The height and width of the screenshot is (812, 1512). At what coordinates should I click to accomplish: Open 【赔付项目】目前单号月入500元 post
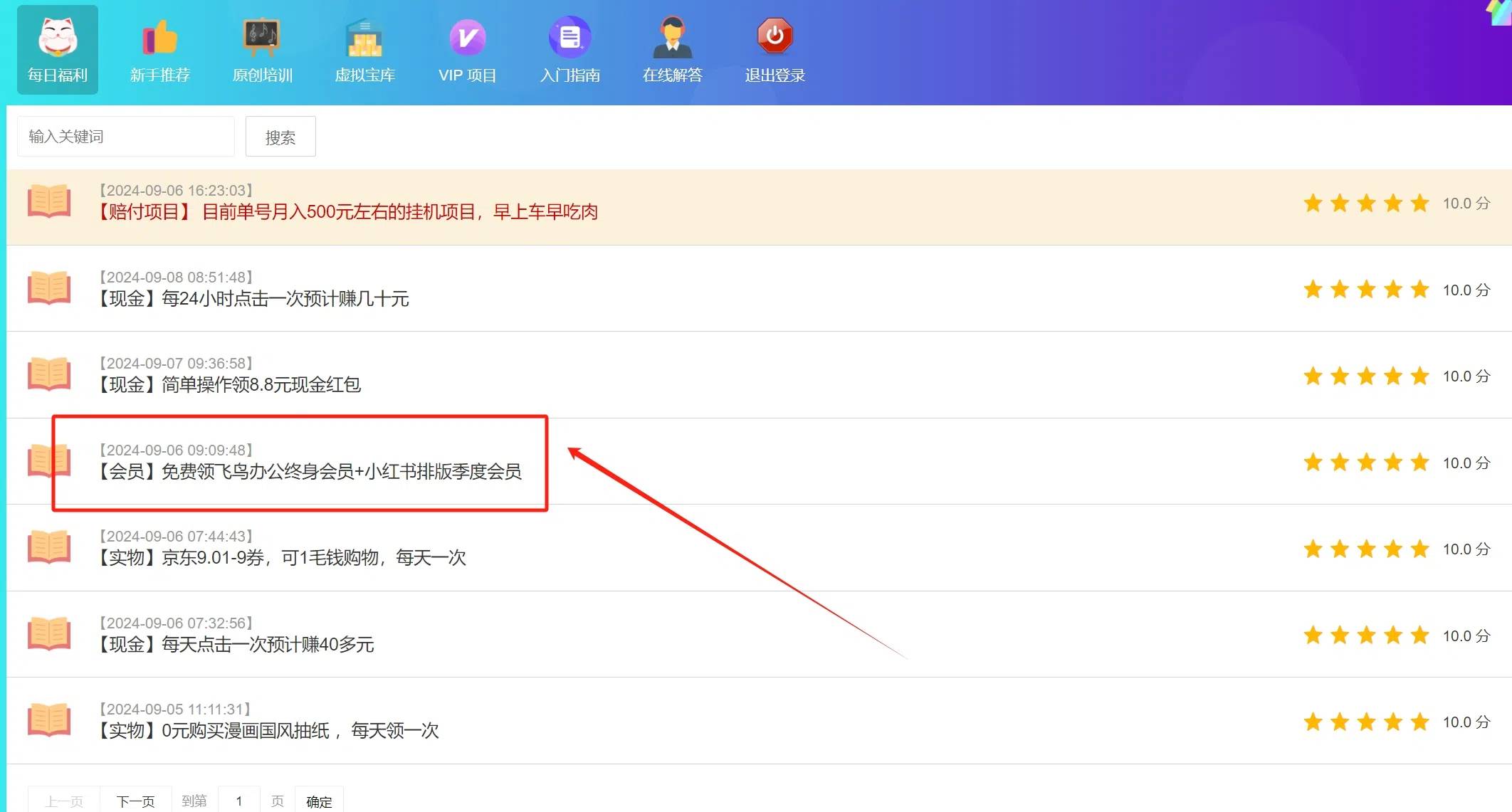point(347,212)
